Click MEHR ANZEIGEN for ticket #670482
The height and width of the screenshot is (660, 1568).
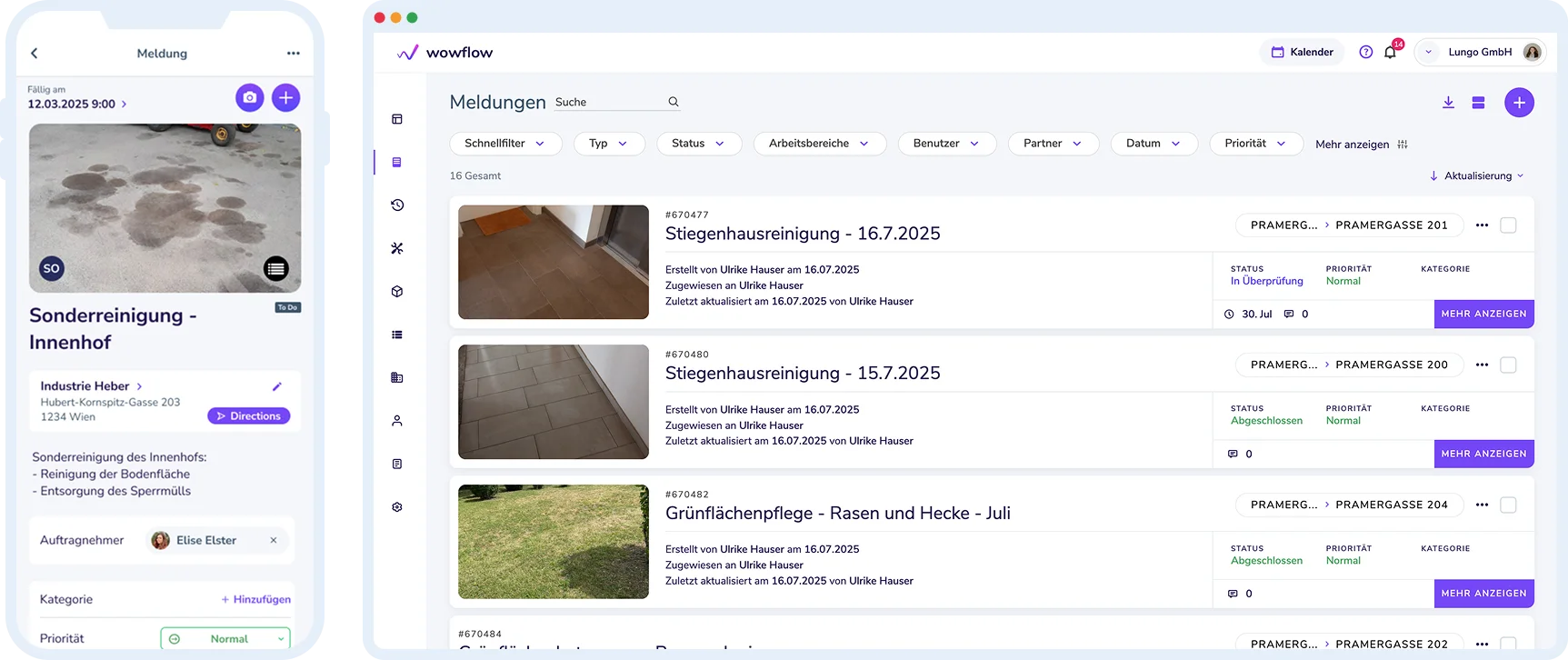point(1483,593)
